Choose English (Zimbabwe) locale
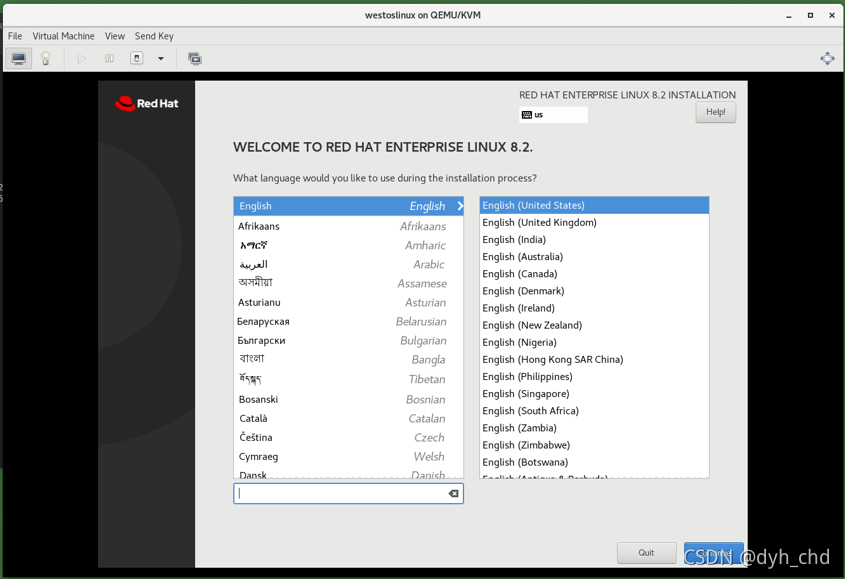The height and width of the screenshot is (579, 845). [594, 445]
